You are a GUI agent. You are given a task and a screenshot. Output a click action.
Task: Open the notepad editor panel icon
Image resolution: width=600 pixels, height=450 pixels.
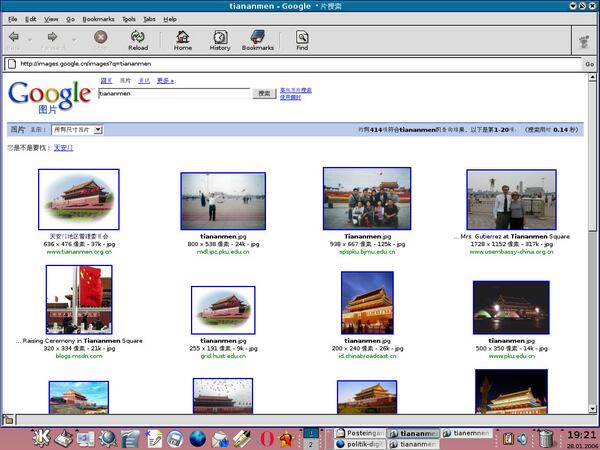tap(153, 439)
